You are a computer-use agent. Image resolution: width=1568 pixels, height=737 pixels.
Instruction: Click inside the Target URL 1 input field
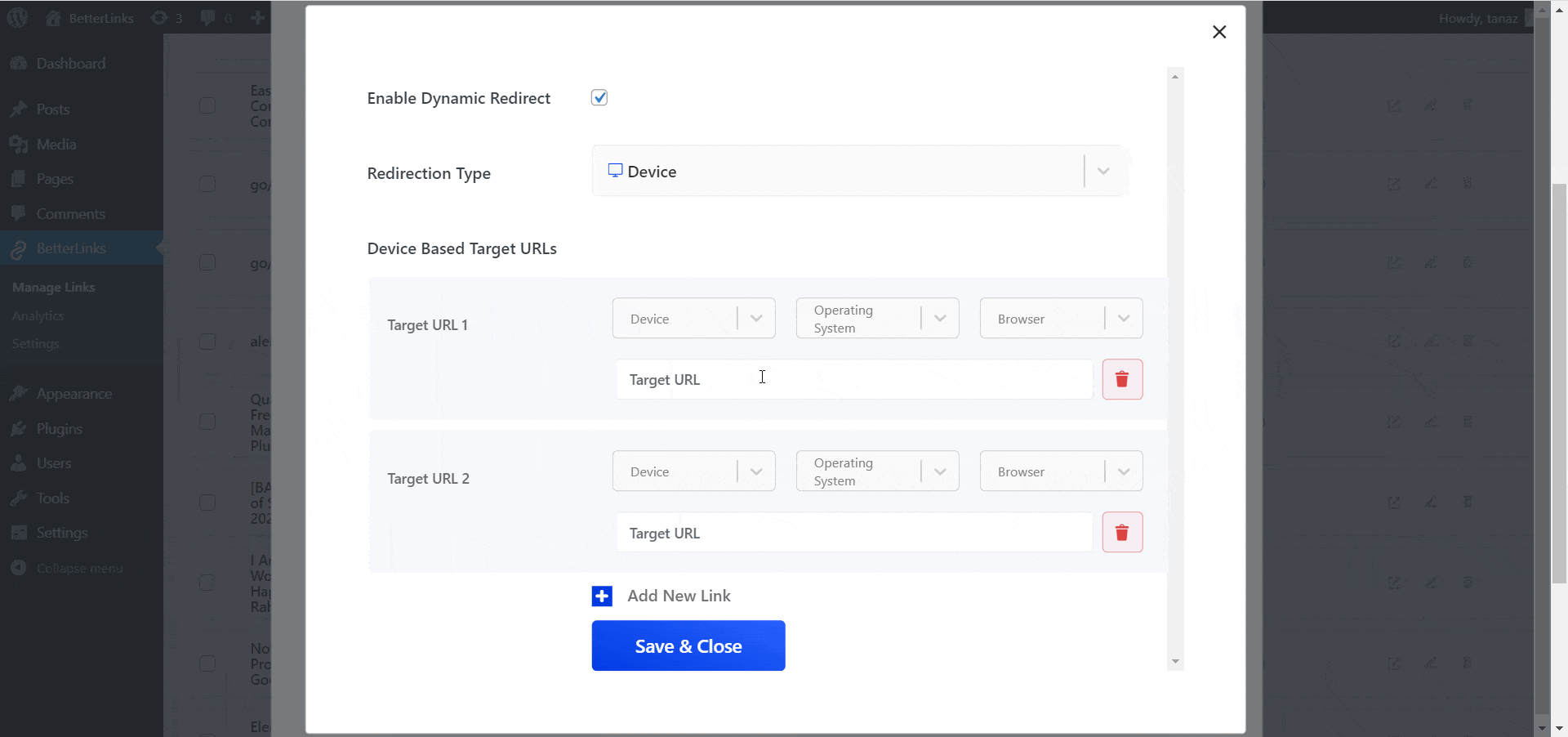853,379
